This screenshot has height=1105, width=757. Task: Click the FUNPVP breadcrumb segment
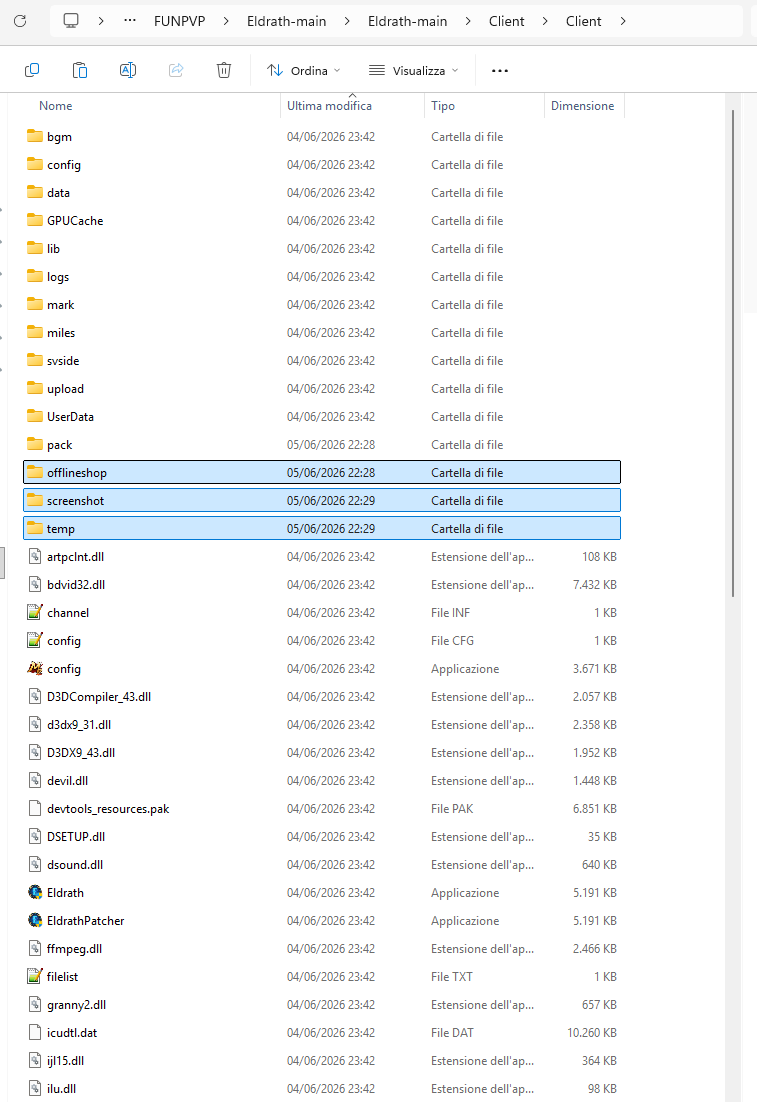click(x=180, y=21)
